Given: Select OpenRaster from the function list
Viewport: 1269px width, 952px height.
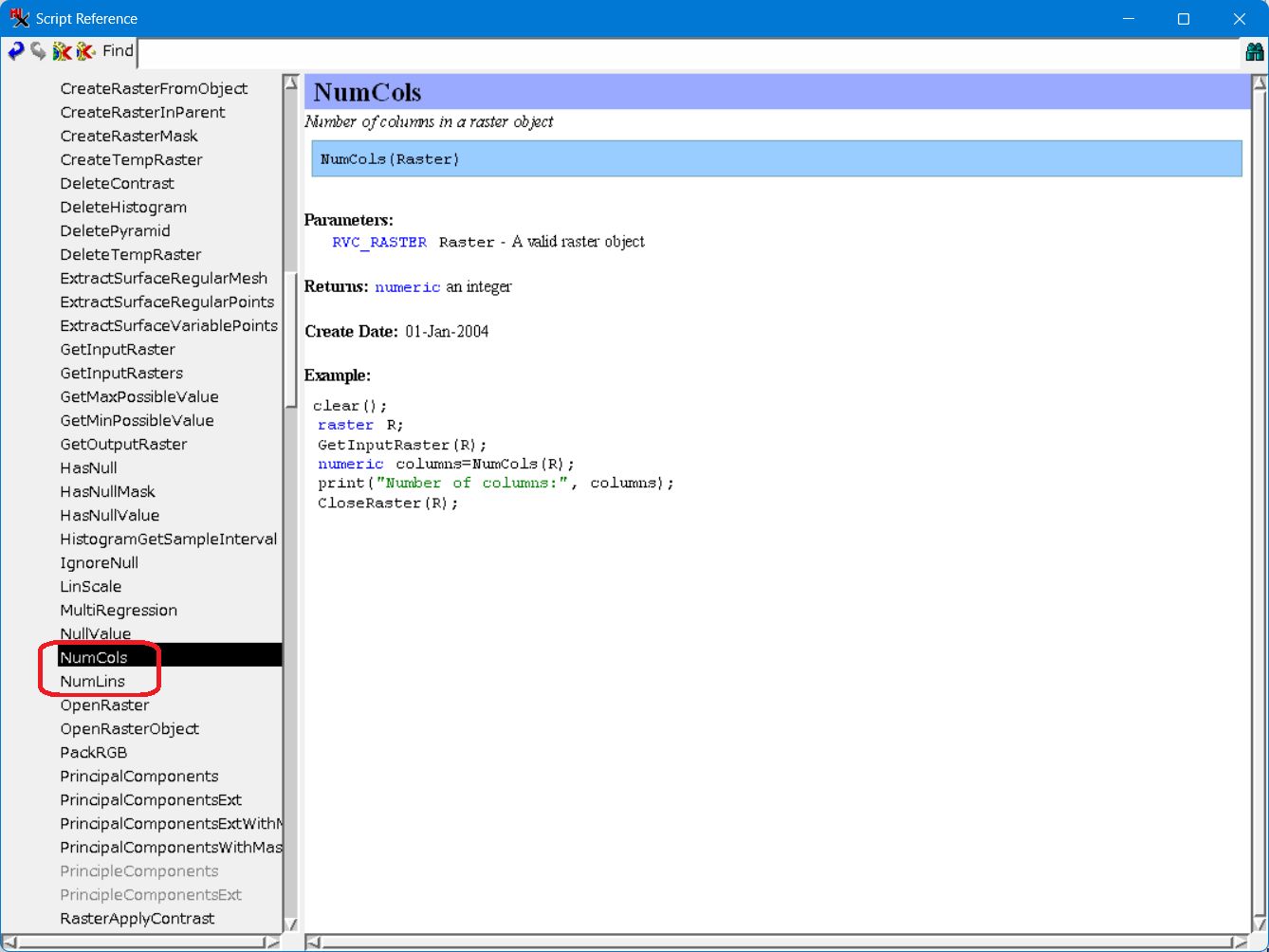Looking at the screenshot, I should (x=104, y=705).
